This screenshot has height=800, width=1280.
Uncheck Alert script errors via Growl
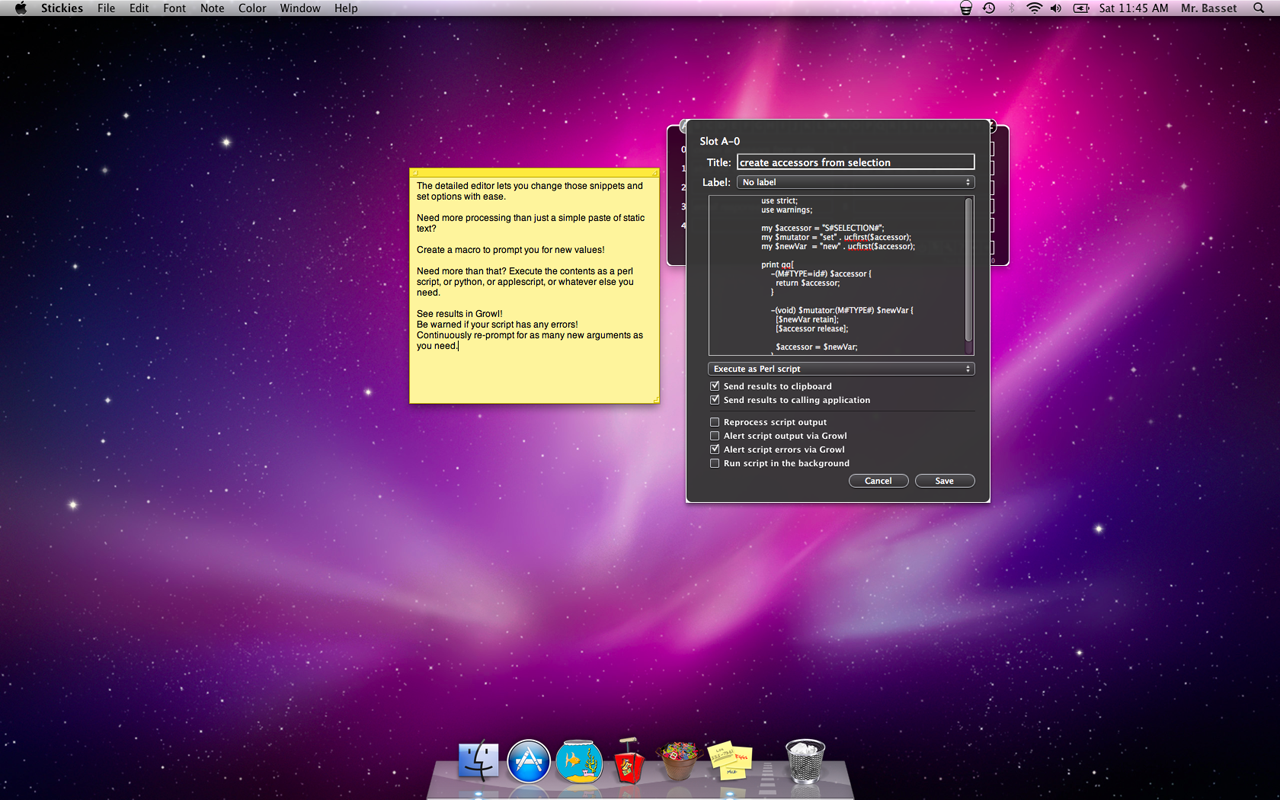pos(715,450)
